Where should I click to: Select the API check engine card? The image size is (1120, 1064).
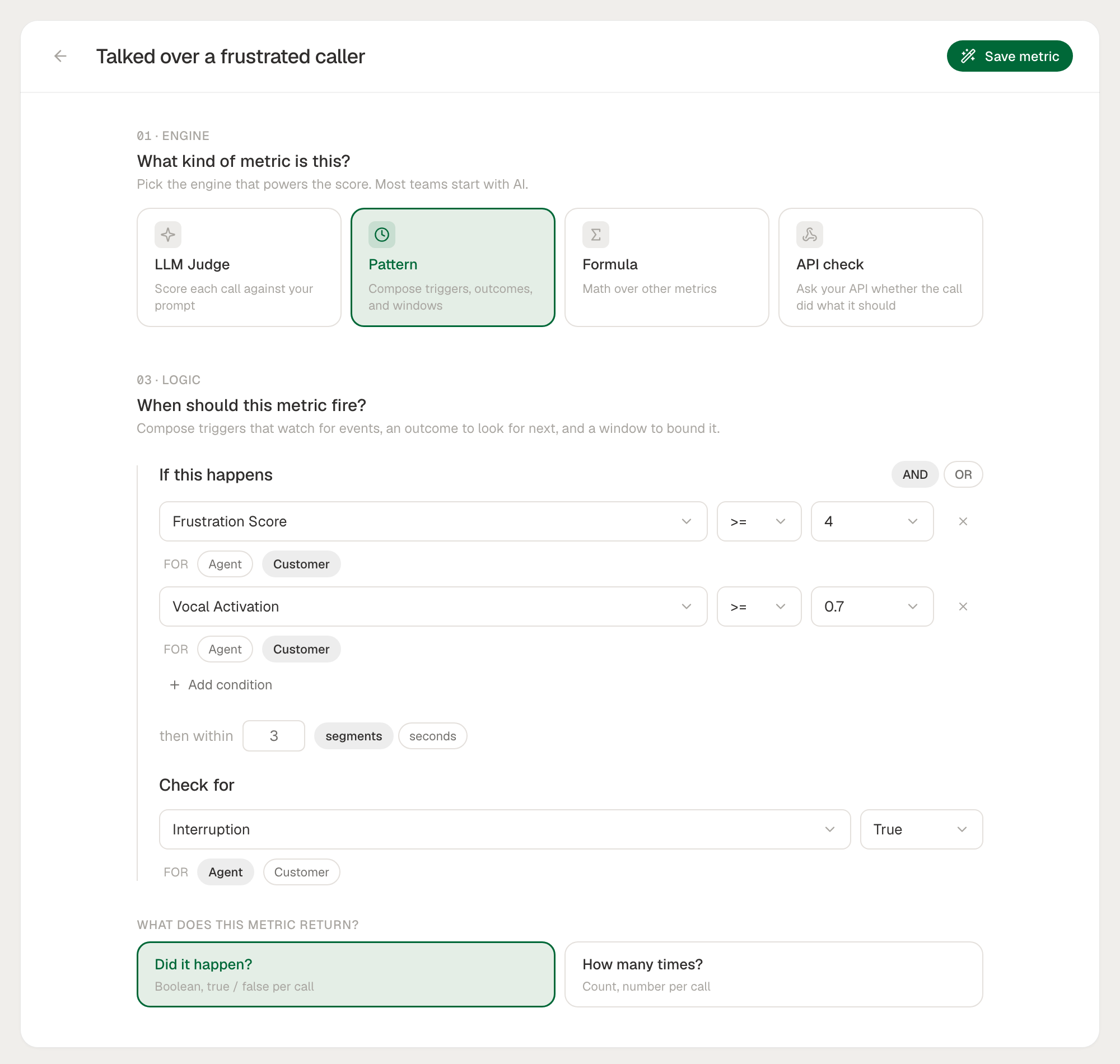click(880, 267)
